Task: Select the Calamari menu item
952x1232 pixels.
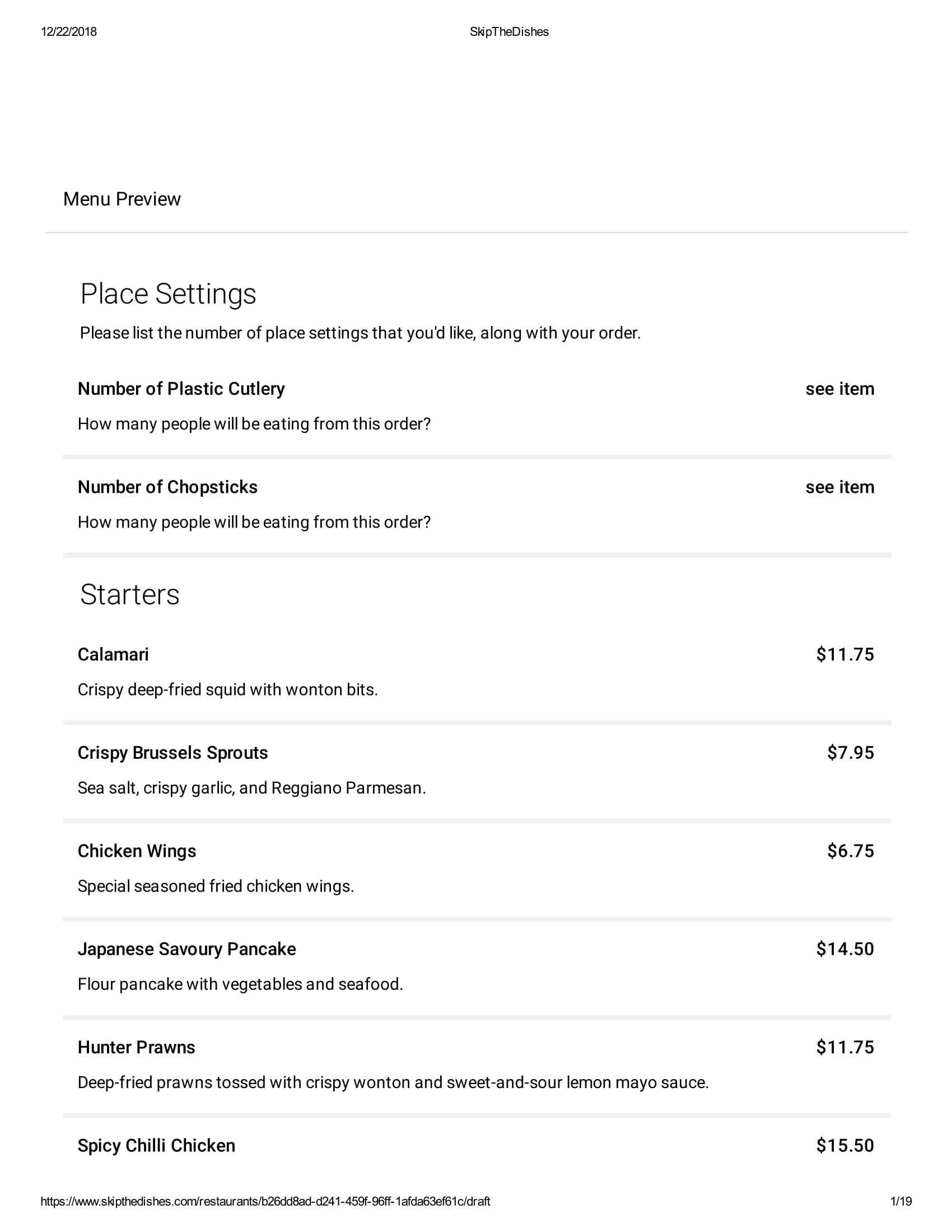Action: [x=113, y=654]
